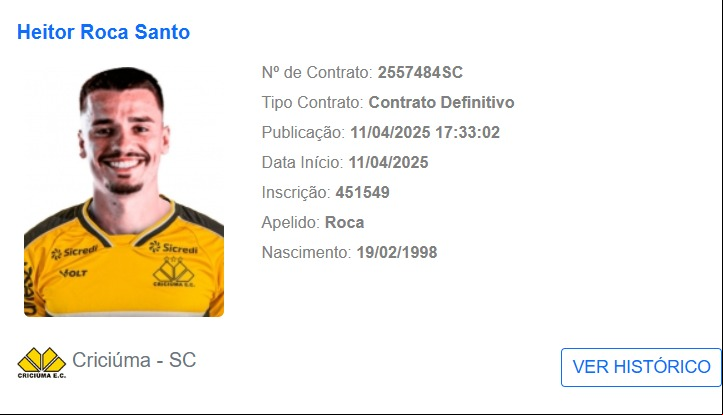Open the Heitor Roca Santo name link
Image resolution: width=723 pixels, height=415 pixels.
tap(103, 32)
